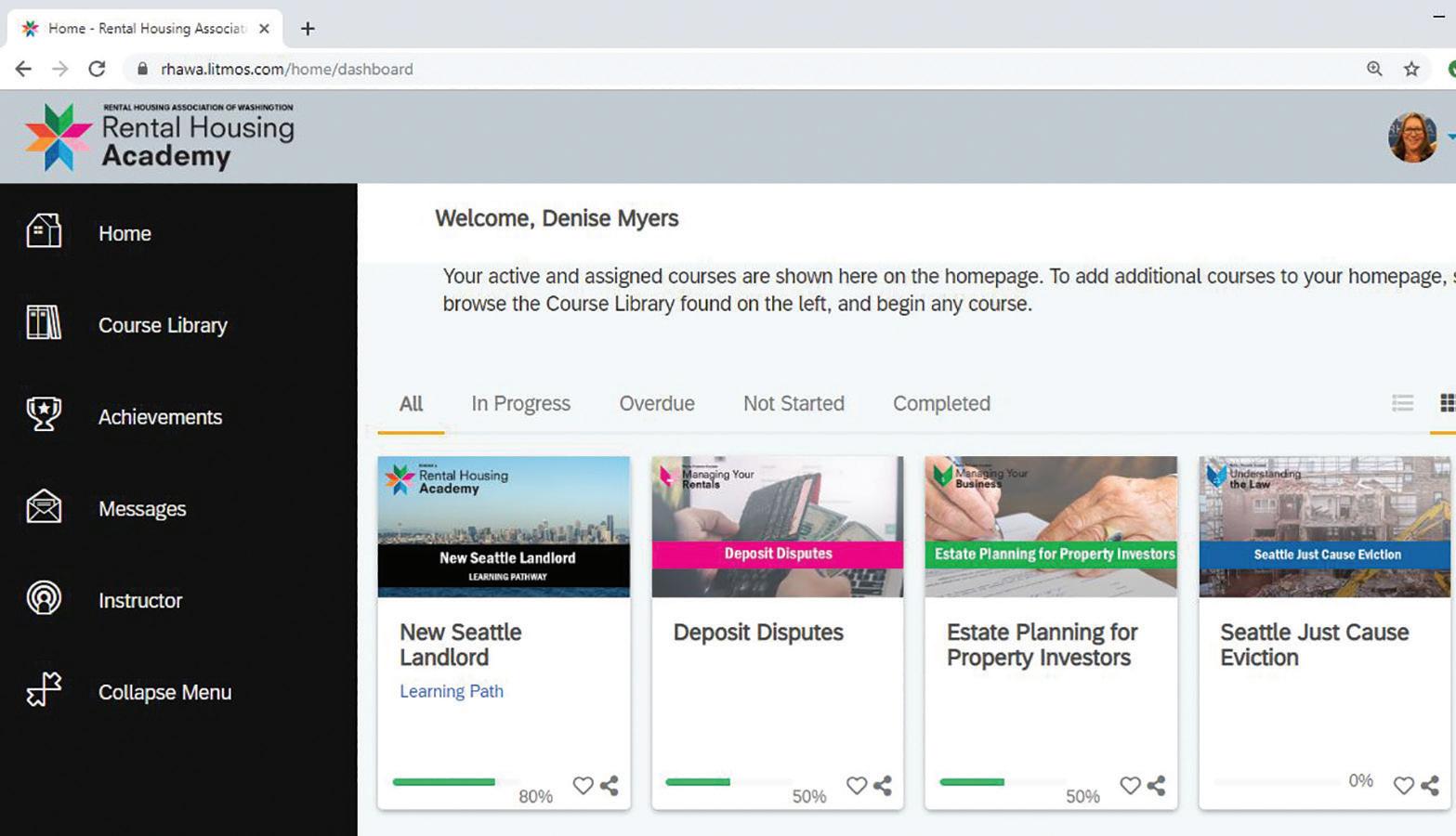The height and width of the screenshot is (836, 1456).
Task: Open New Seattle Landlord course title
Action: pyautogui.click(x=461, y=645)
